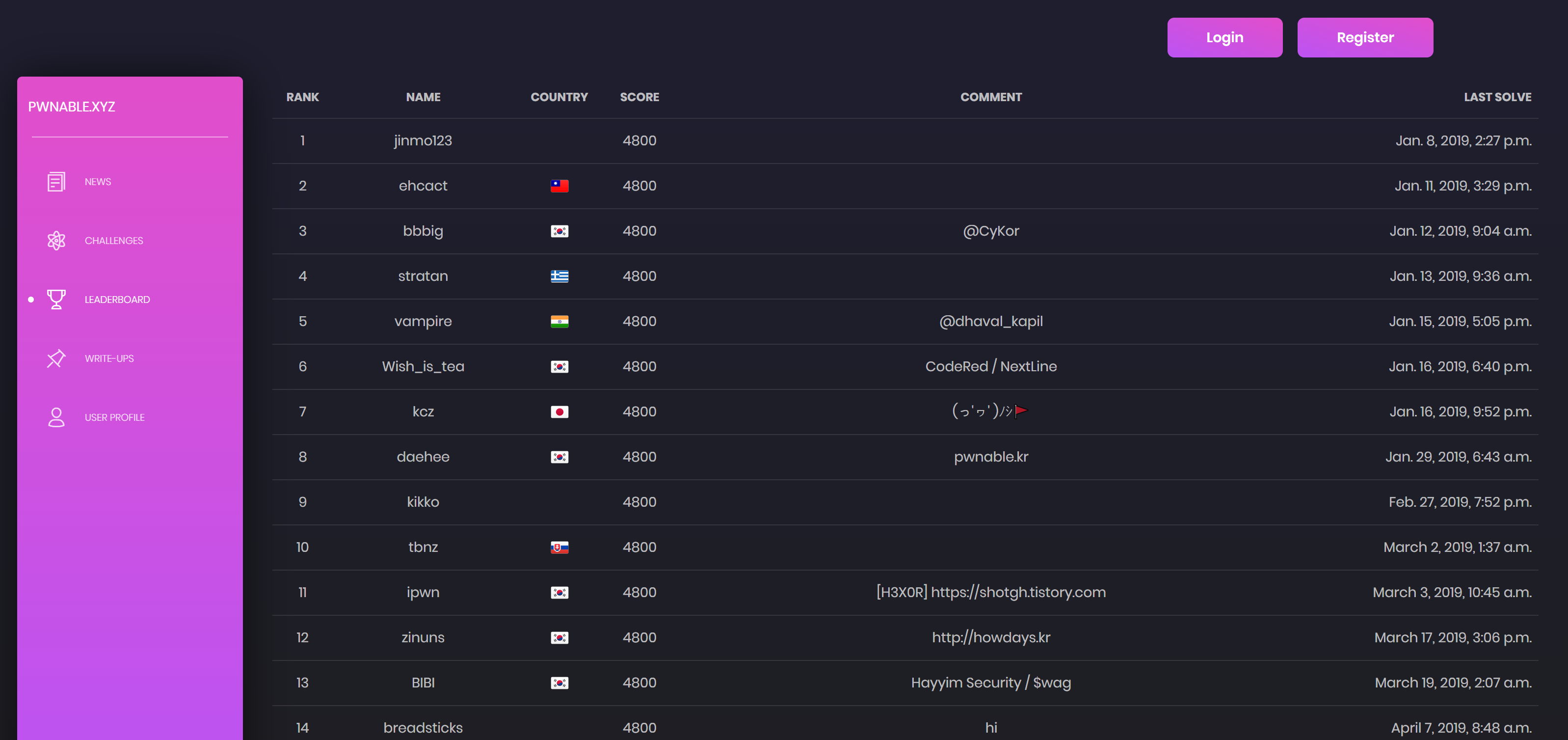The image size is (1568, 740).
Task: Click the Slovak flag in tbnz's row
Action: [x=559, y=547]
